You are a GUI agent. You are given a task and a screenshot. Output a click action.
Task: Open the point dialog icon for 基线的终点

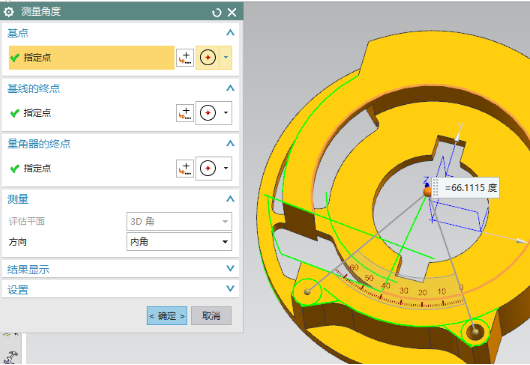pos(185,113)
